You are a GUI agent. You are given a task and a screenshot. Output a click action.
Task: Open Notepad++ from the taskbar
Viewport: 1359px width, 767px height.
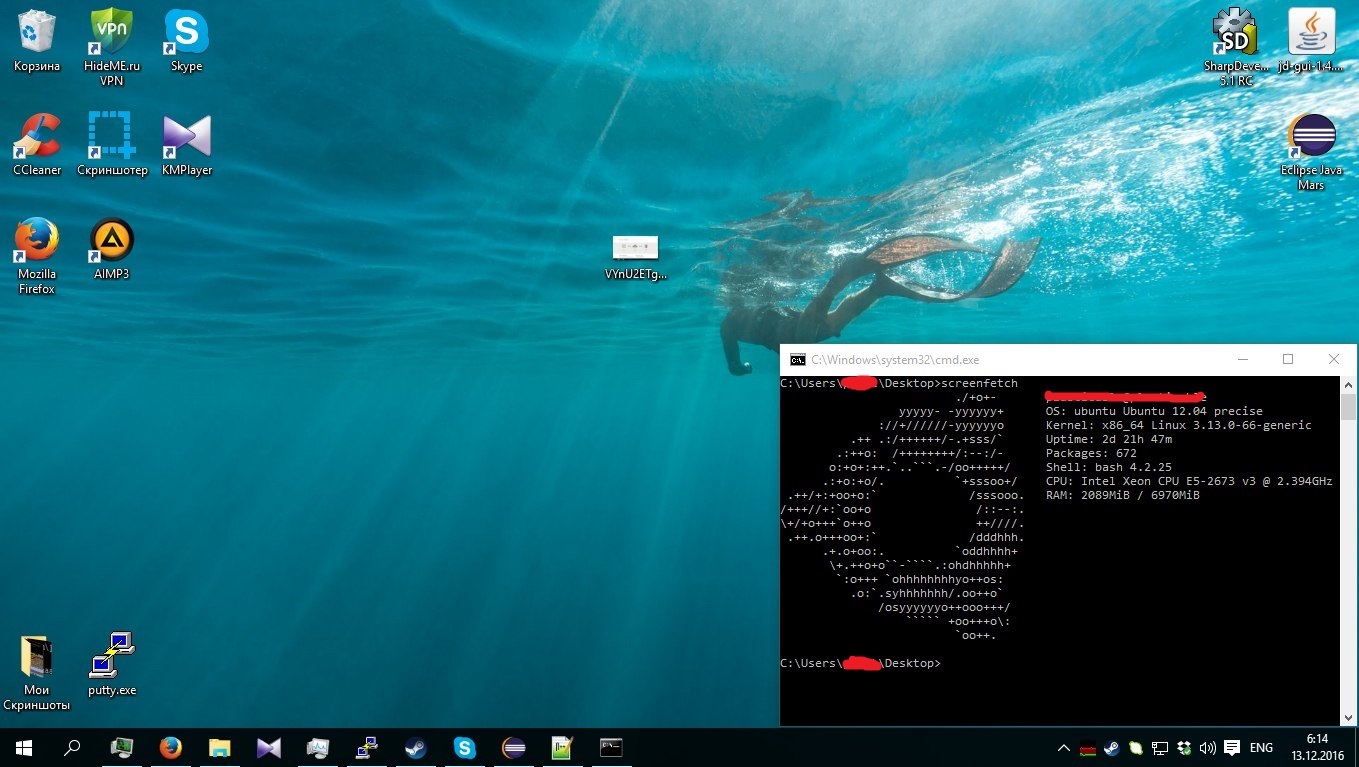562,747
